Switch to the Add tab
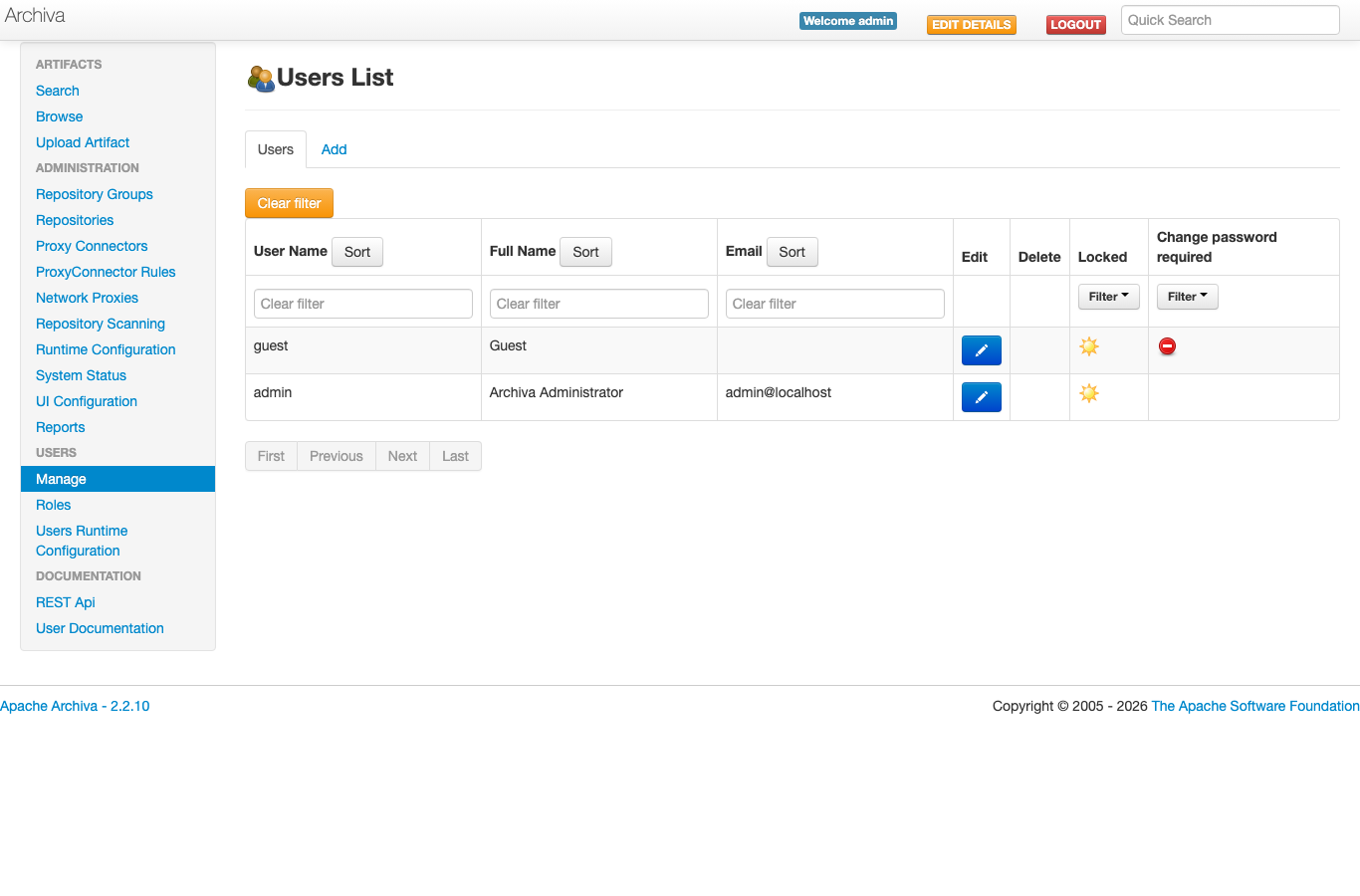Image resolution: width=1360 pixels, height=896 pixels. (334, 149)
